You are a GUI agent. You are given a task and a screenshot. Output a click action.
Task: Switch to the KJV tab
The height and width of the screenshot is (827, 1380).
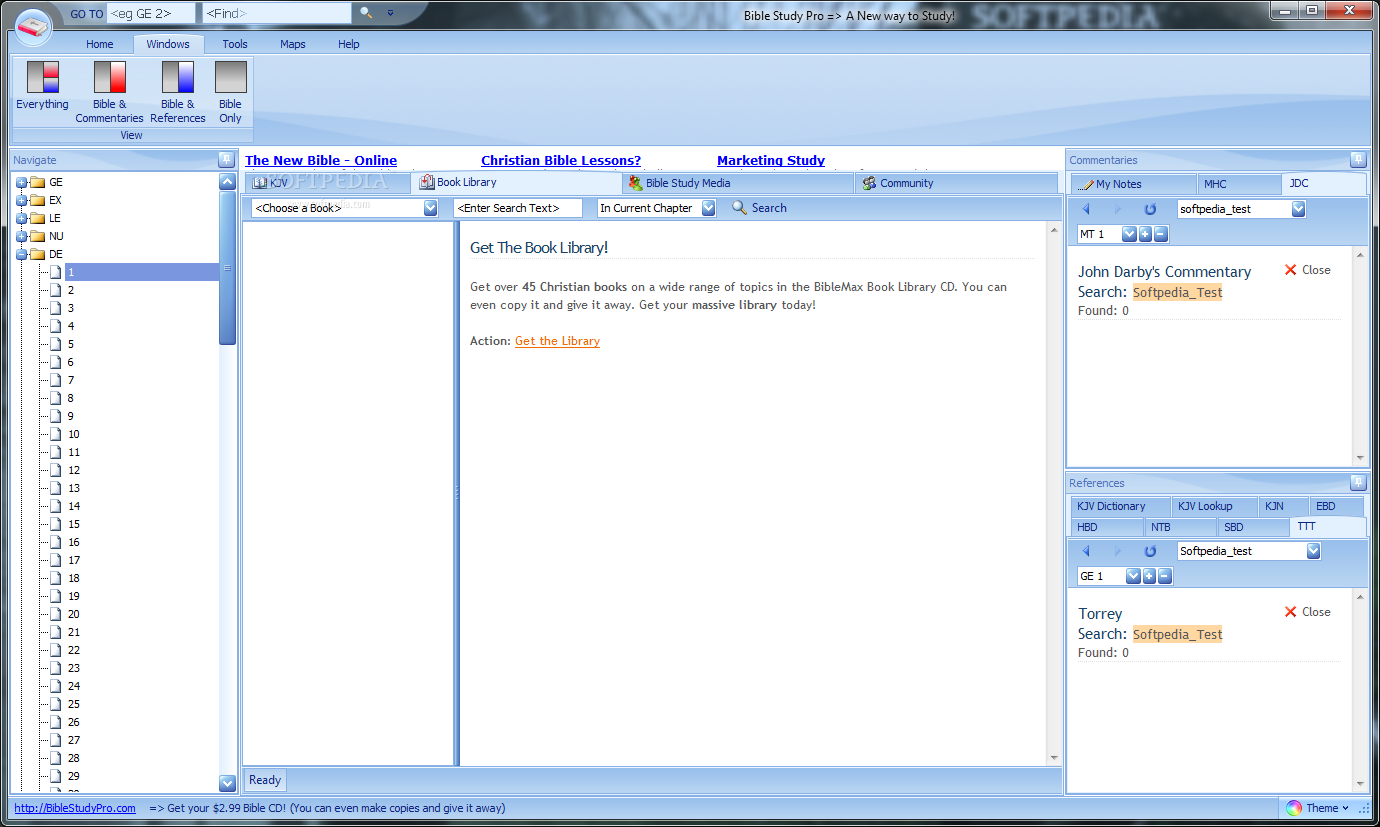tap(327, 183)
